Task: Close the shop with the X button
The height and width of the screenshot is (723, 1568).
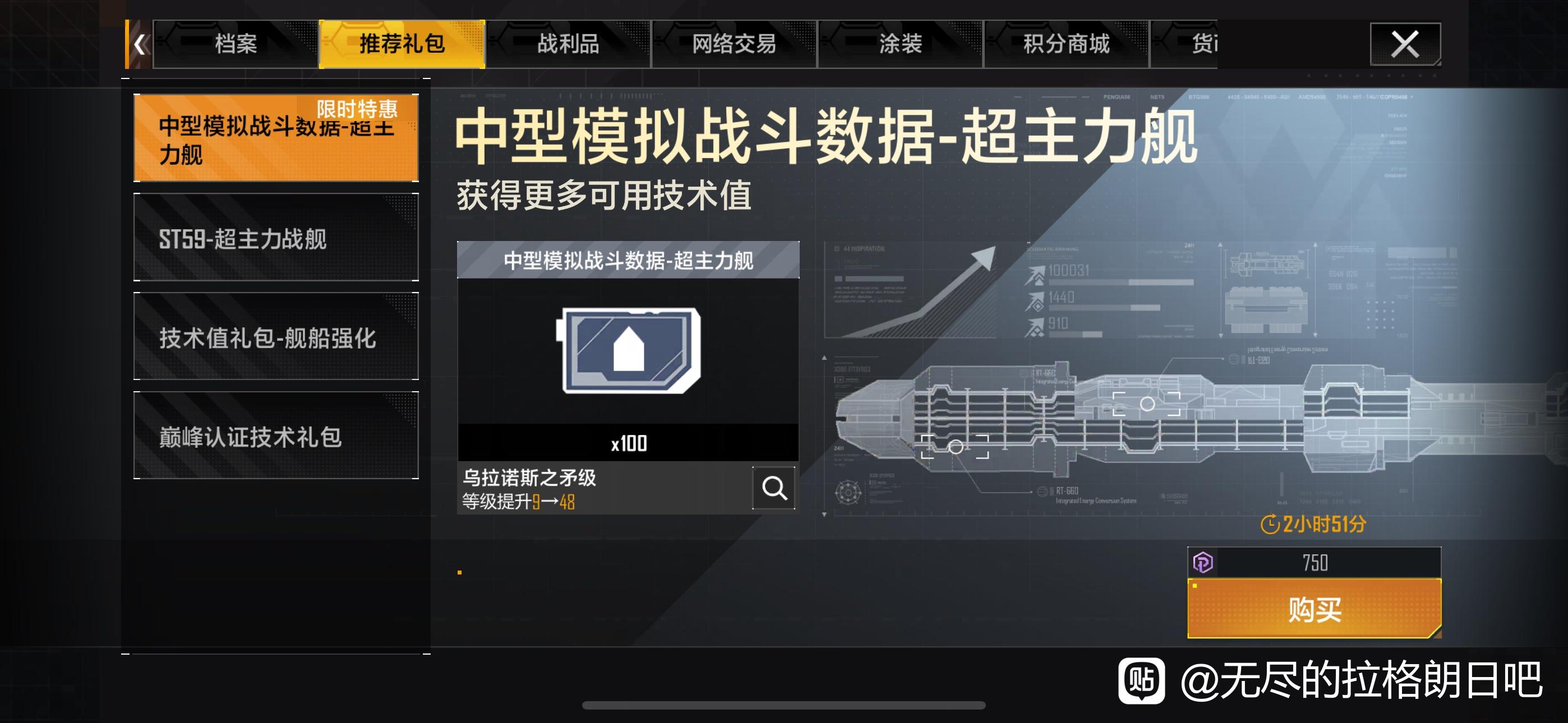Action: click(1405, 44)
